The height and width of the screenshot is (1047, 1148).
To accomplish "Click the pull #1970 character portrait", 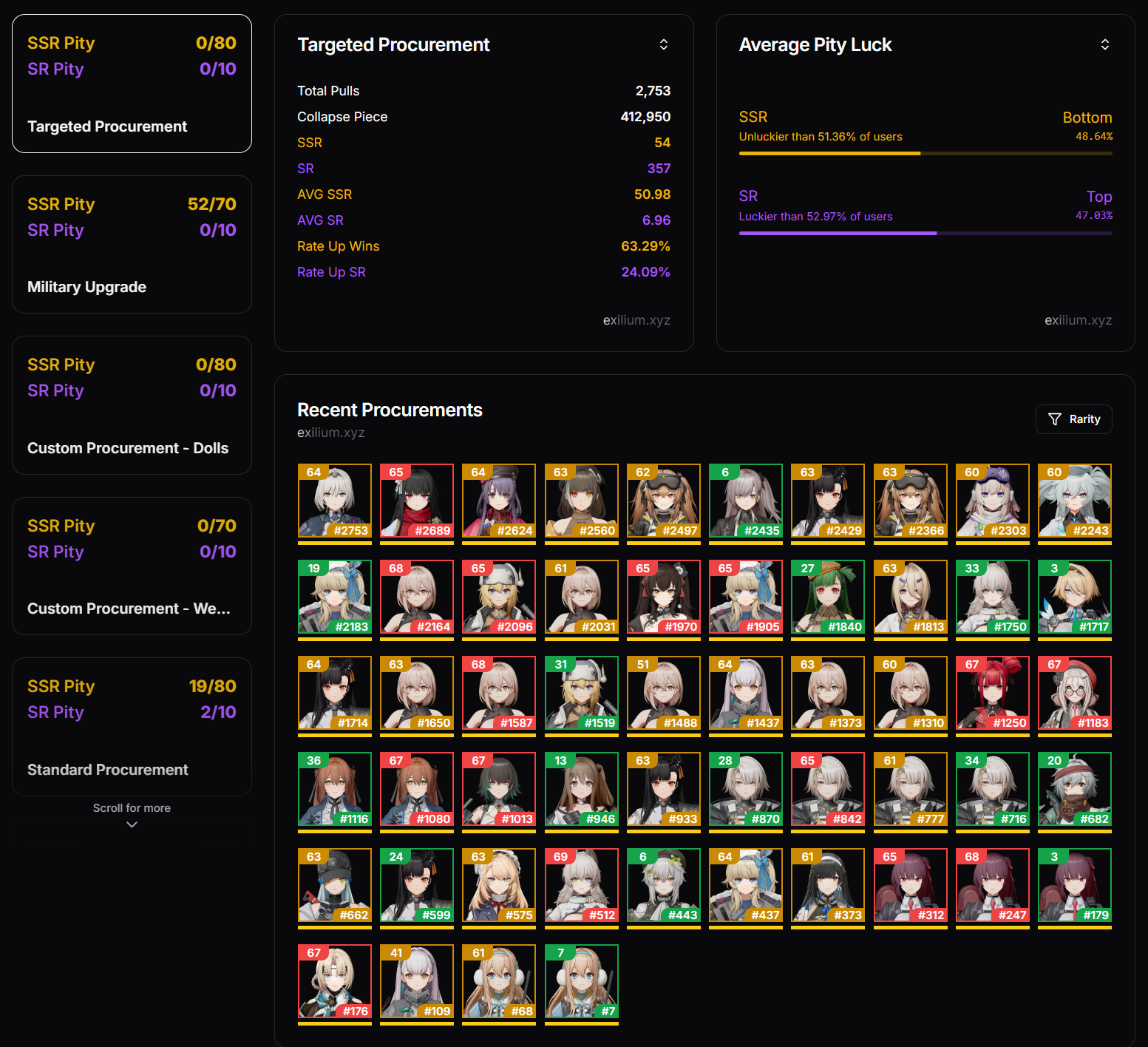I will pos(664,597).
